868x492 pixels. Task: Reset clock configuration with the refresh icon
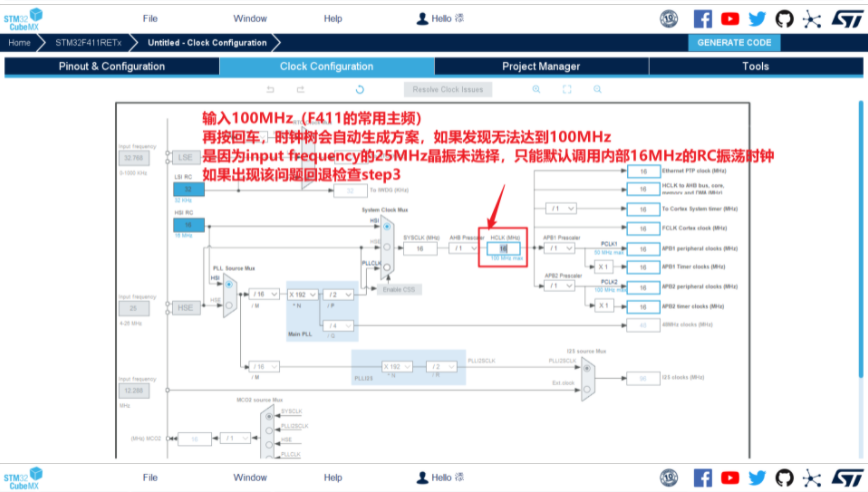tap(360, 89)
